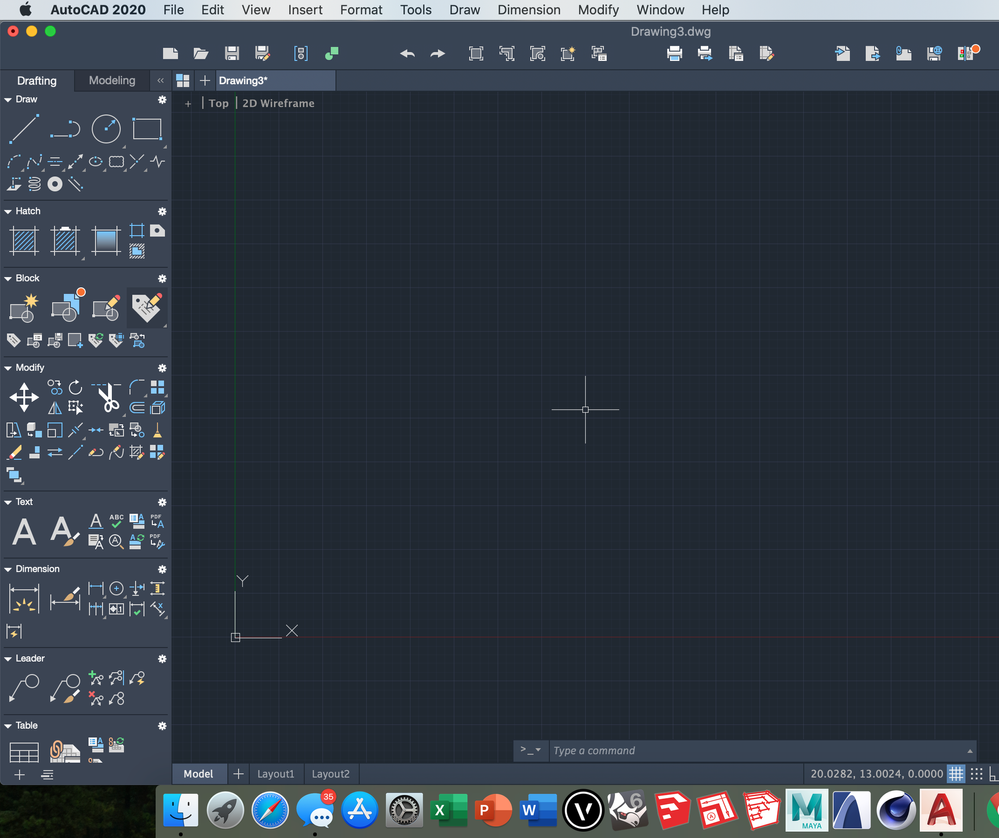The image size is (999, 838).
Task: Open Maya from the Dock
Action: (807, 811)
